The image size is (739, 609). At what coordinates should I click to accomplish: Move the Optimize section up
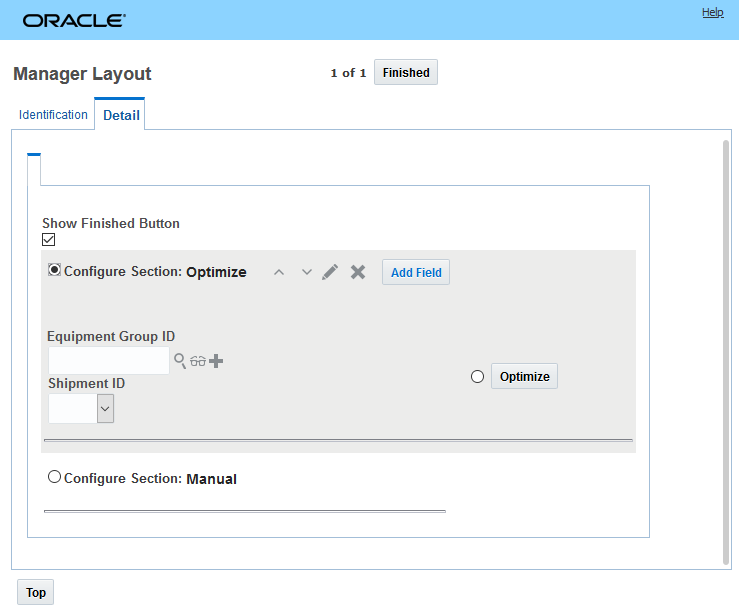click(x=280, y=272)
